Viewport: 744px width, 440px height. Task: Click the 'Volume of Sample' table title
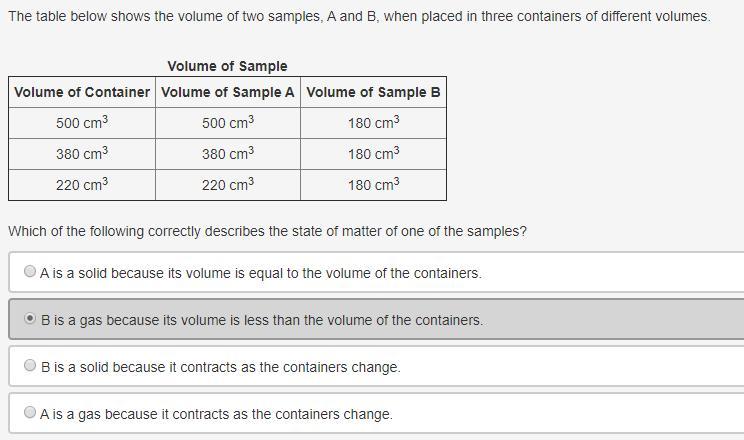(227, 66)
